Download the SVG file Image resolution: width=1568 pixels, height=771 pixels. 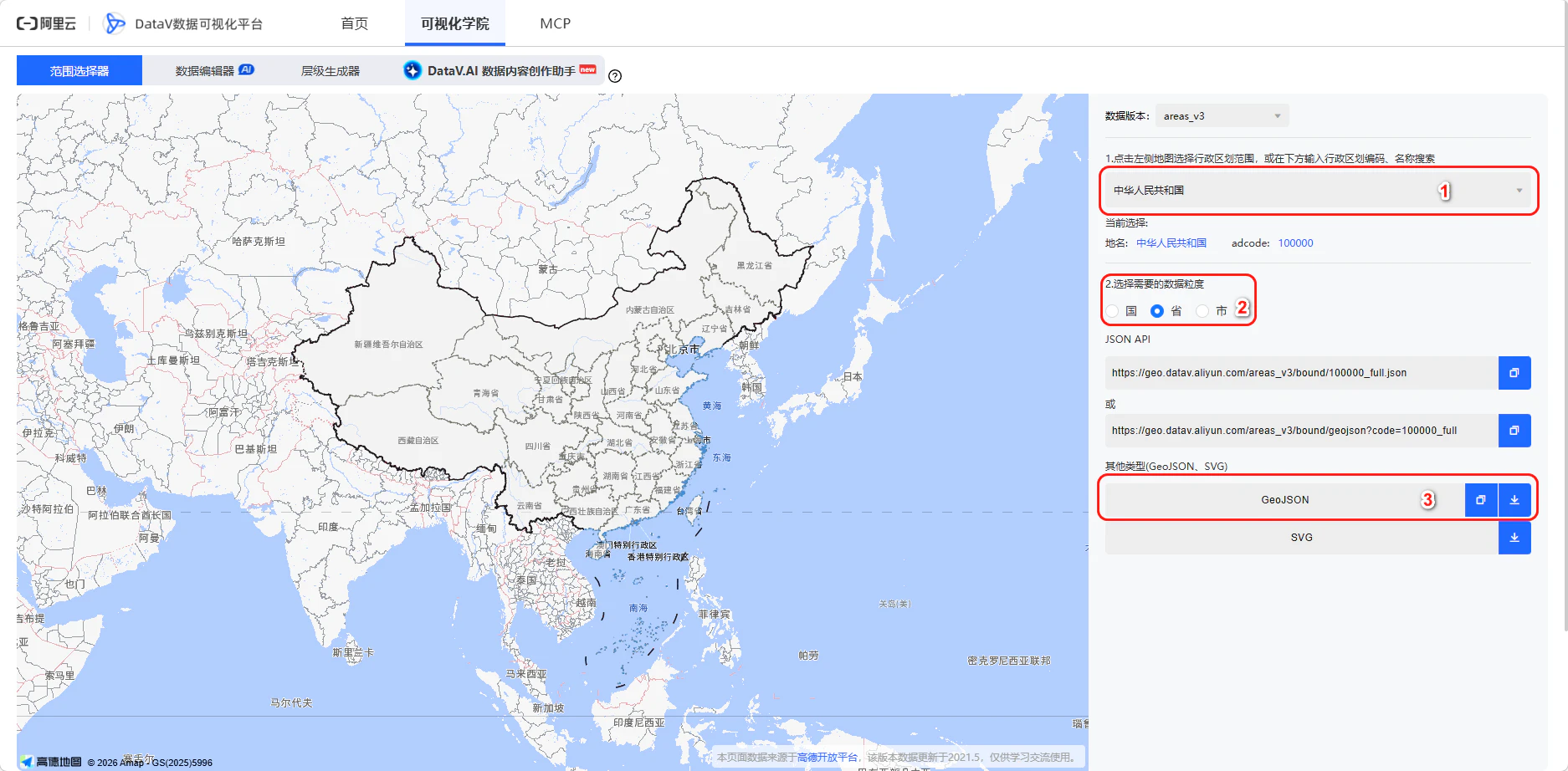(1514, 538)
